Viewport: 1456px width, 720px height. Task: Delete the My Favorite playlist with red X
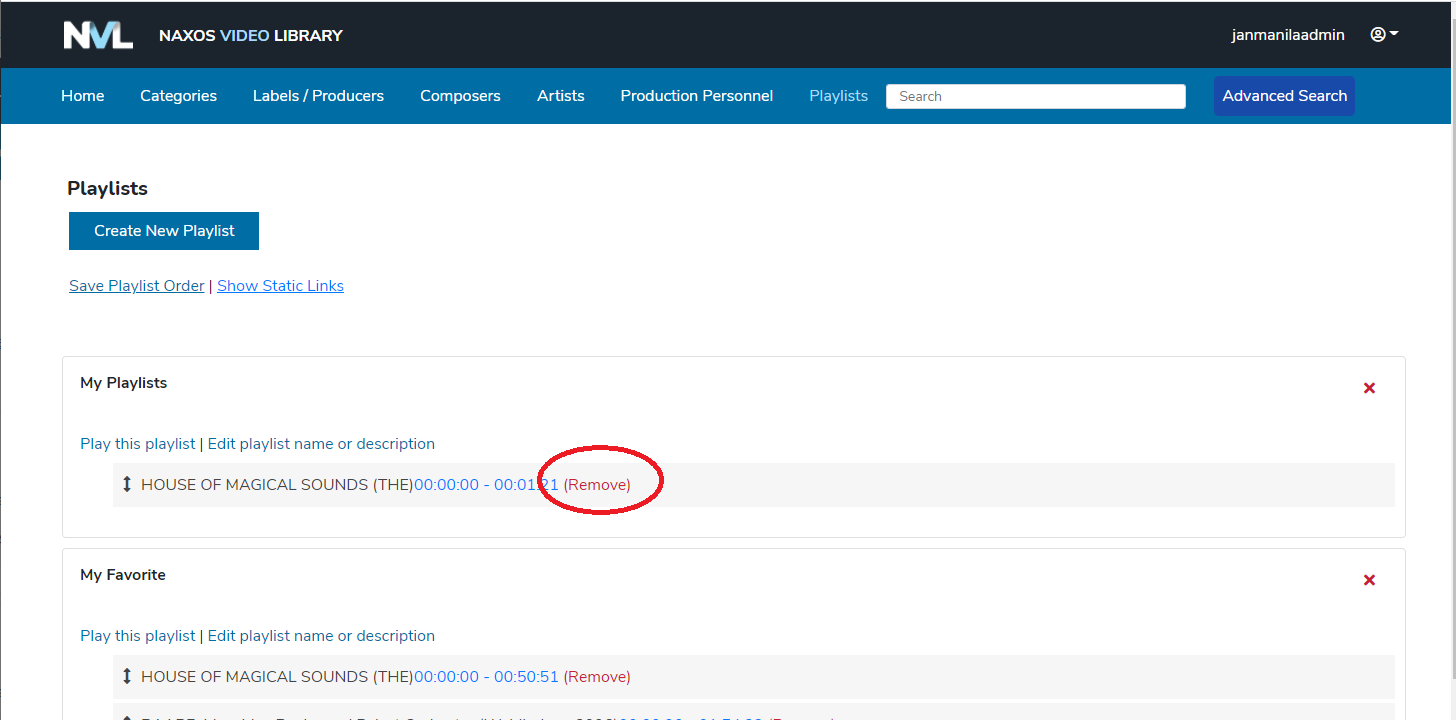1369,580
